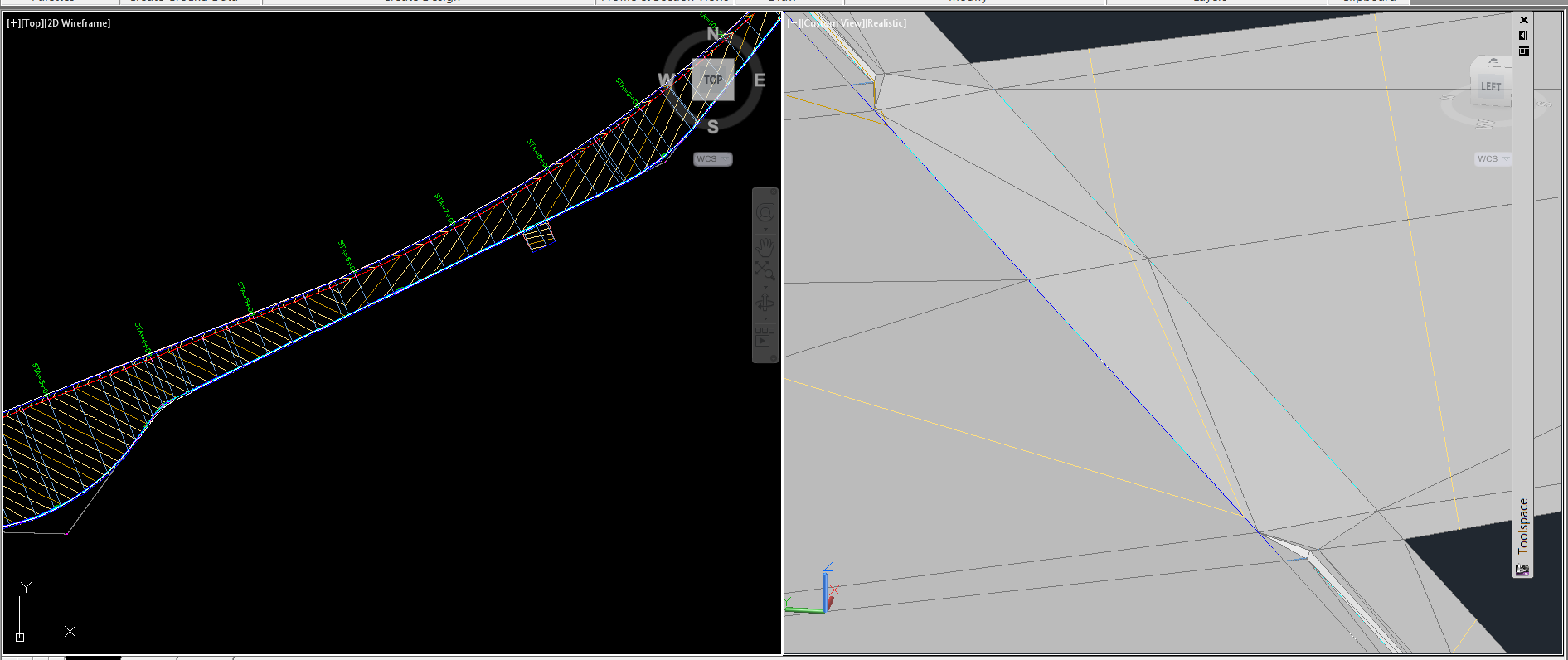Expand the zoom tool options arrow
1568x660 pixels.
click(x=765, y=287)
